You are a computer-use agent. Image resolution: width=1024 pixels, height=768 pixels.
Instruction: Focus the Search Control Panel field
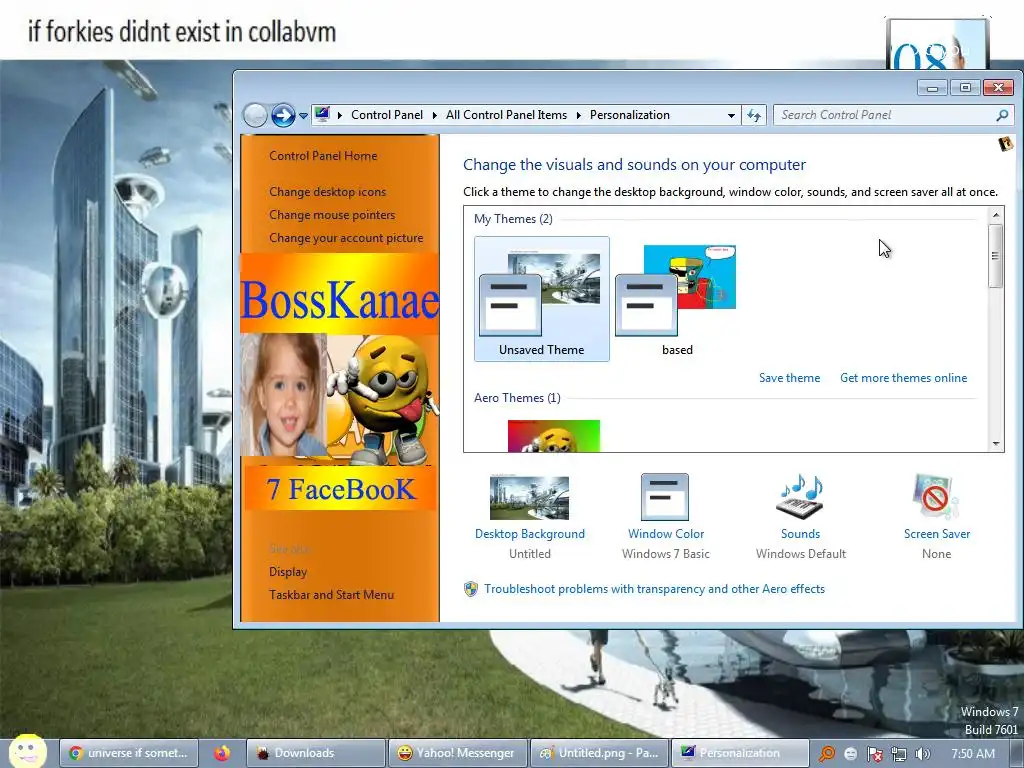[893, 115]
